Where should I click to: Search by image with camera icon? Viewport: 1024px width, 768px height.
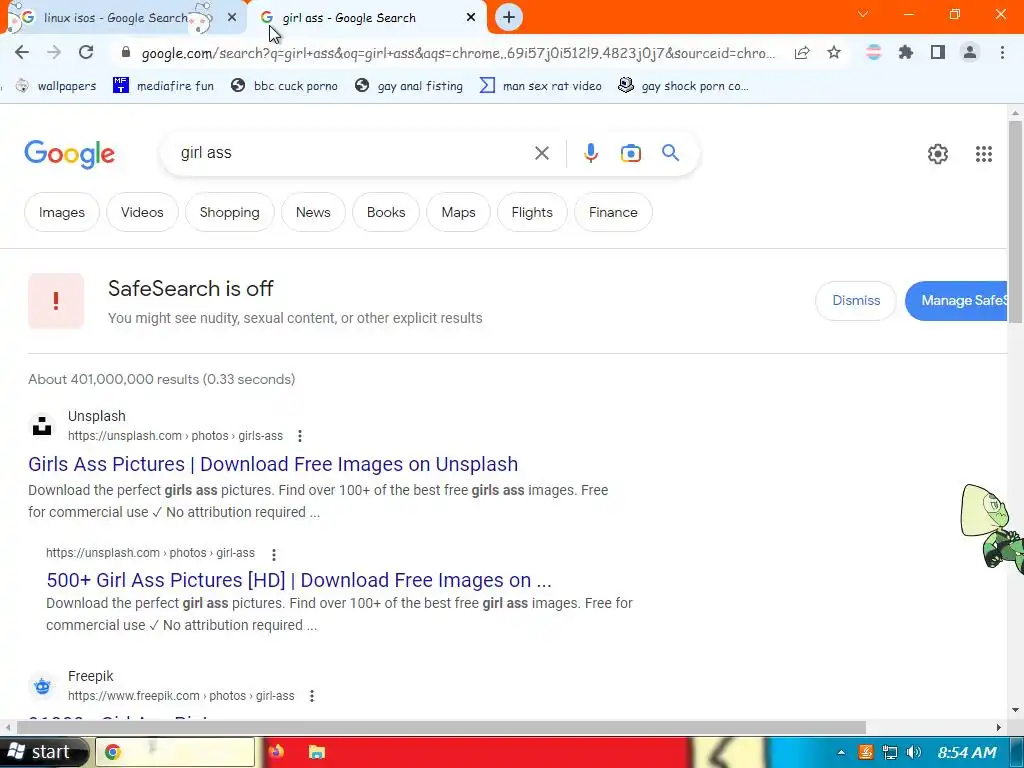coord(631,153)
